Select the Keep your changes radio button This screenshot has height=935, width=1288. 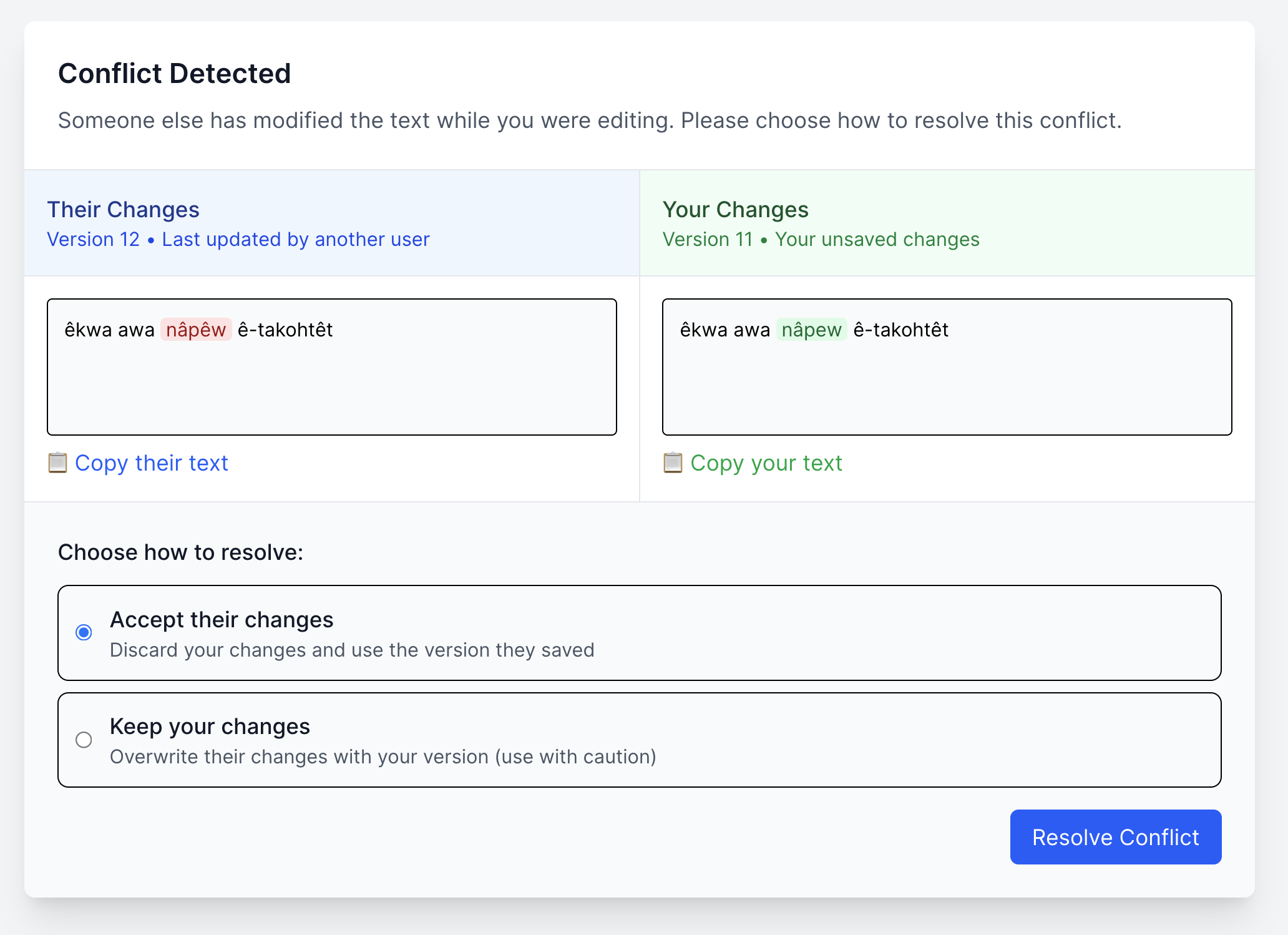pos(84,740)
